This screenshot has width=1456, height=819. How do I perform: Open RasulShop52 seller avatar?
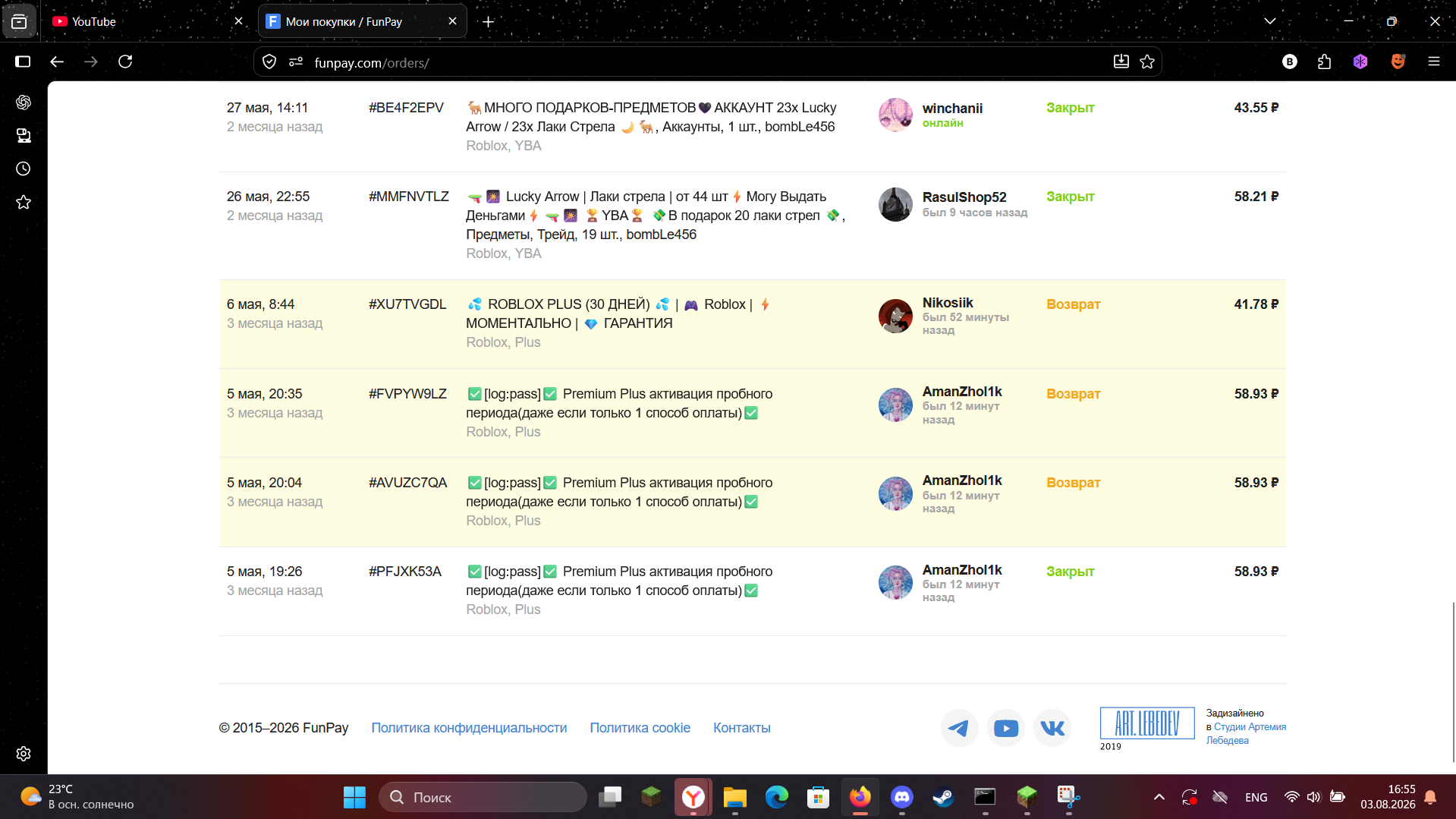895,204
